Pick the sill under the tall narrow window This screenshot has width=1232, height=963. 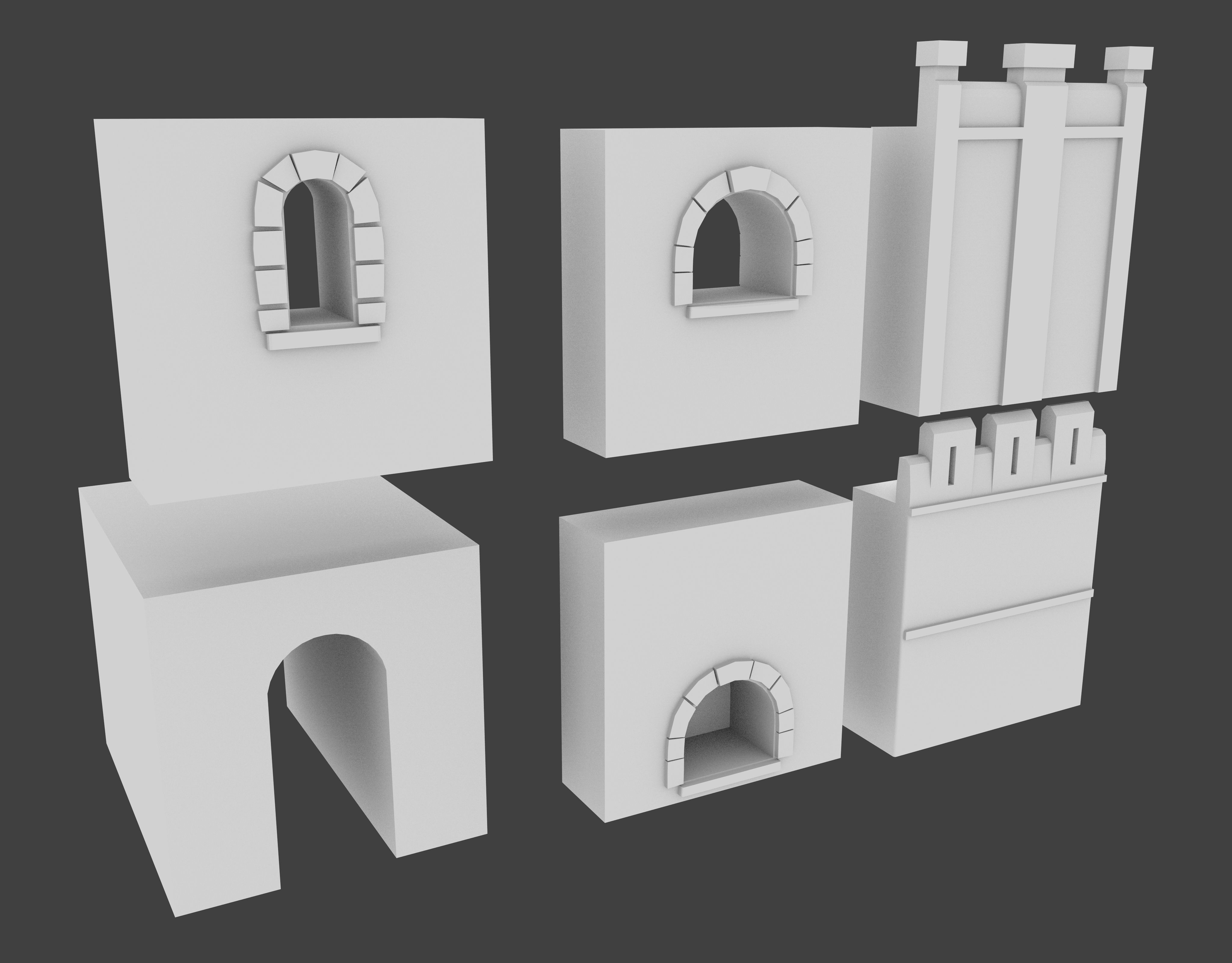323,338
